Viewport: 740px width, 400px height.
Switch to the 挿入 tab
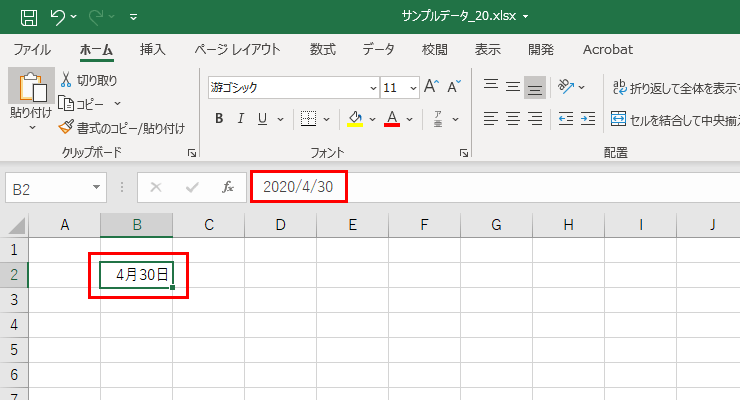[x=152, y=49]
